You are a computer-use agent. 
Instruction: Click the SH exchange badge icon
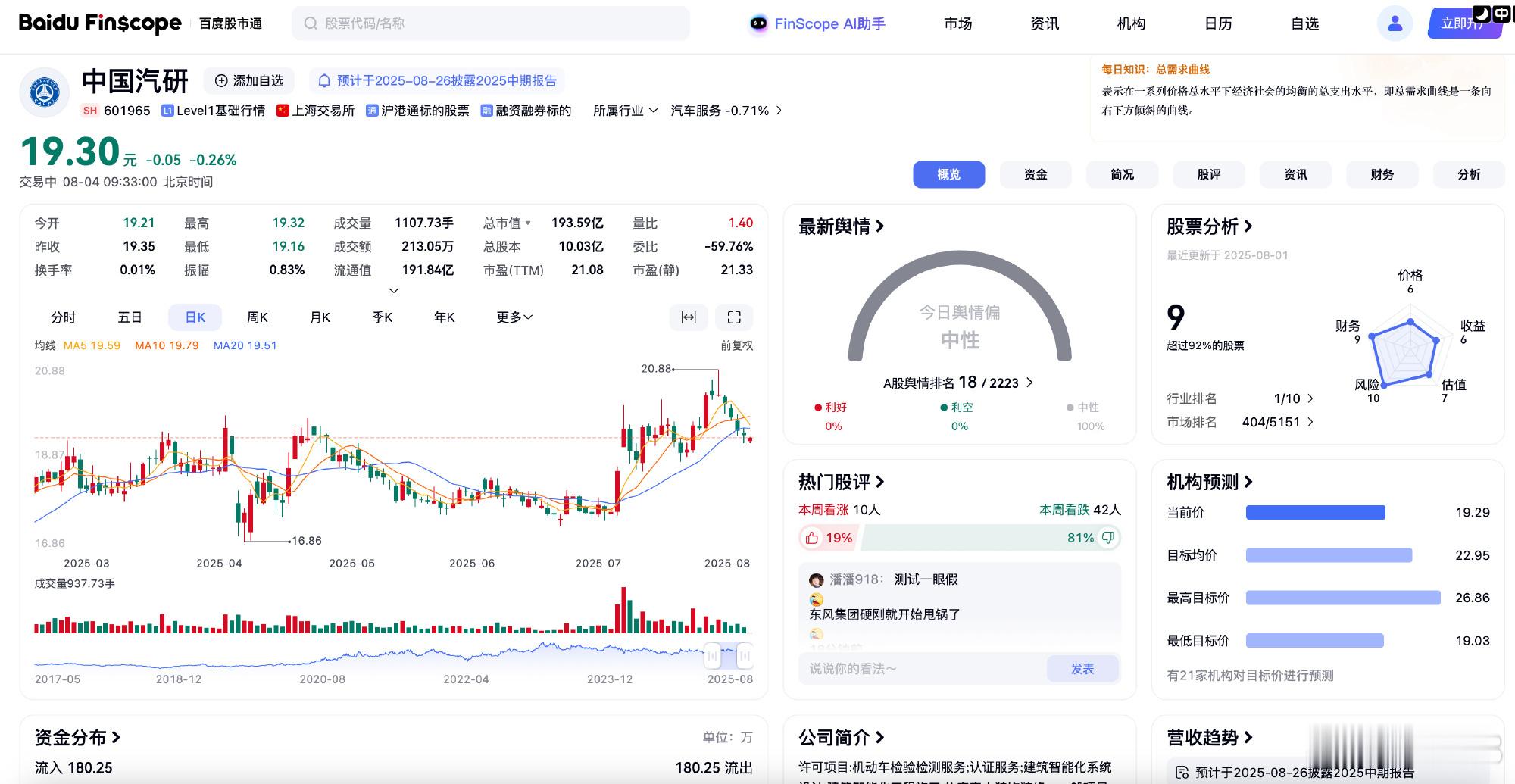click(90, 111)
